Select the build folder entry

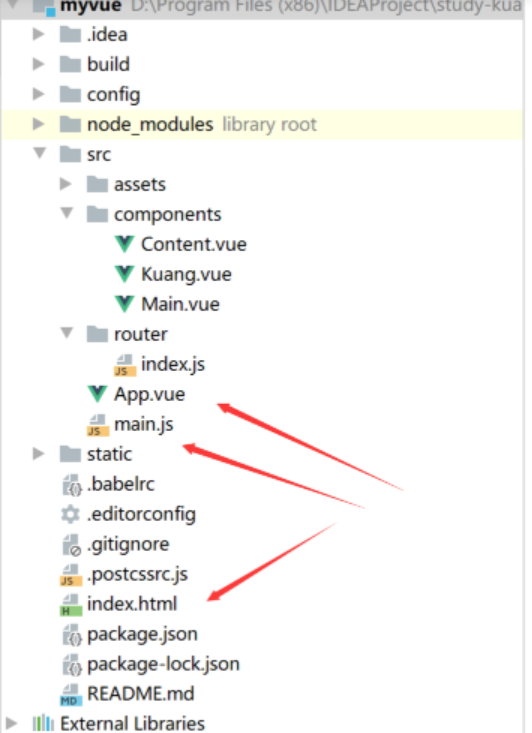tap(108, 64)
